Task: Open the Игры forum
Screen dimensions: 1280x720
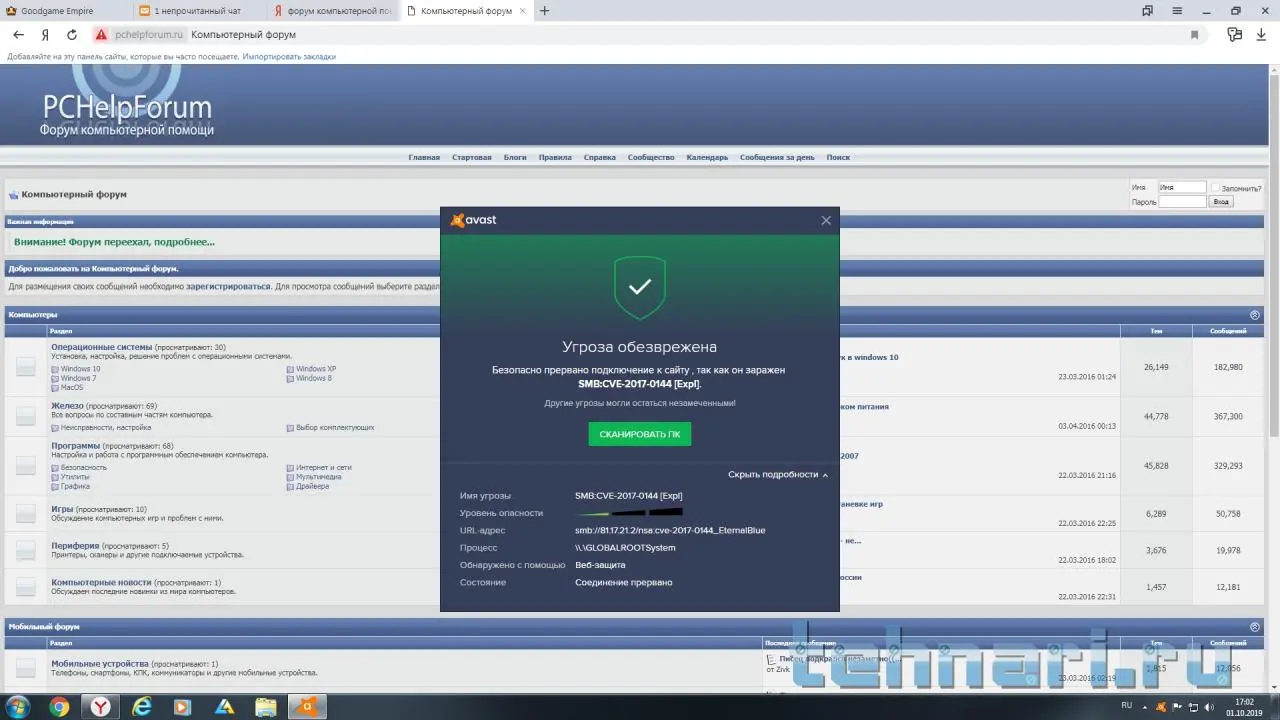Action: pyautogui.click(x=62, y=509)
